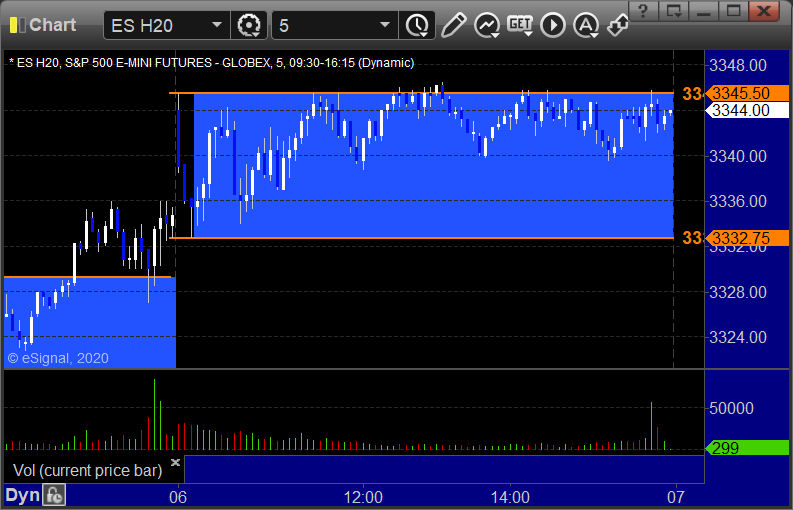Toggle the Dyn lock icon
The image size is (793, 510).
(x=54, y=495)
